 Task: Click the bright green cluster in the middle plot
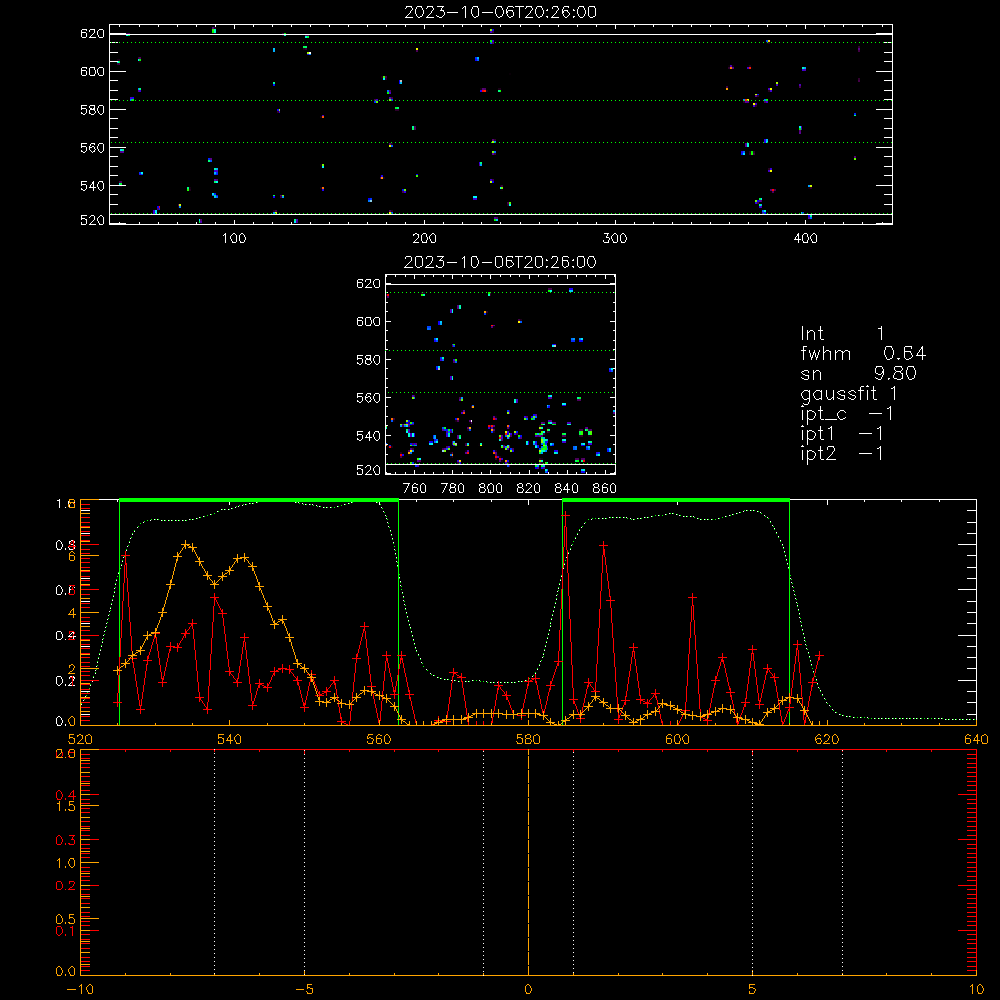point(543,443)
